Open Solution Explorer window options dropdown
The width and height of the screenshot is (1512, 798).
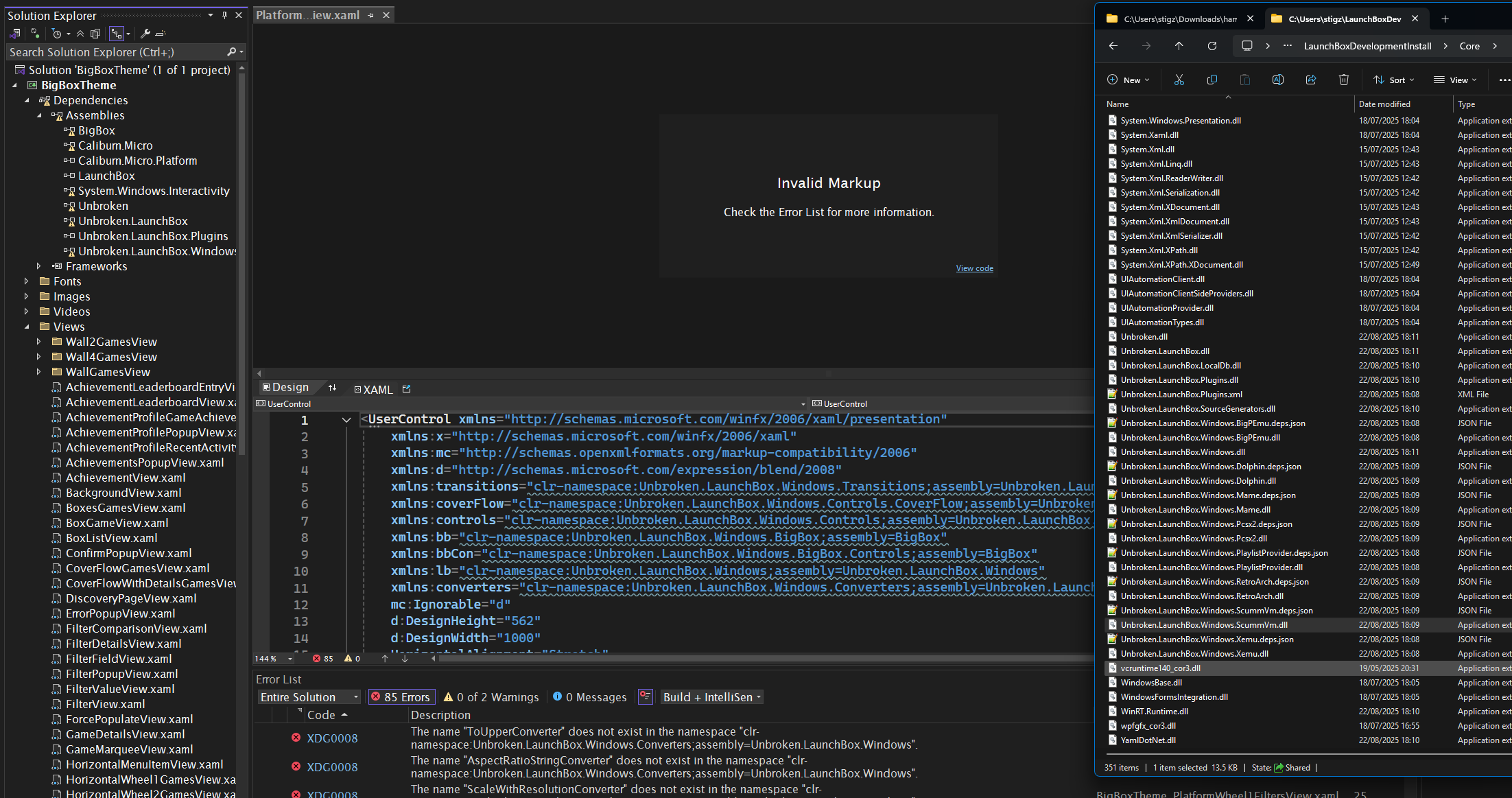(x=211, y=15)
